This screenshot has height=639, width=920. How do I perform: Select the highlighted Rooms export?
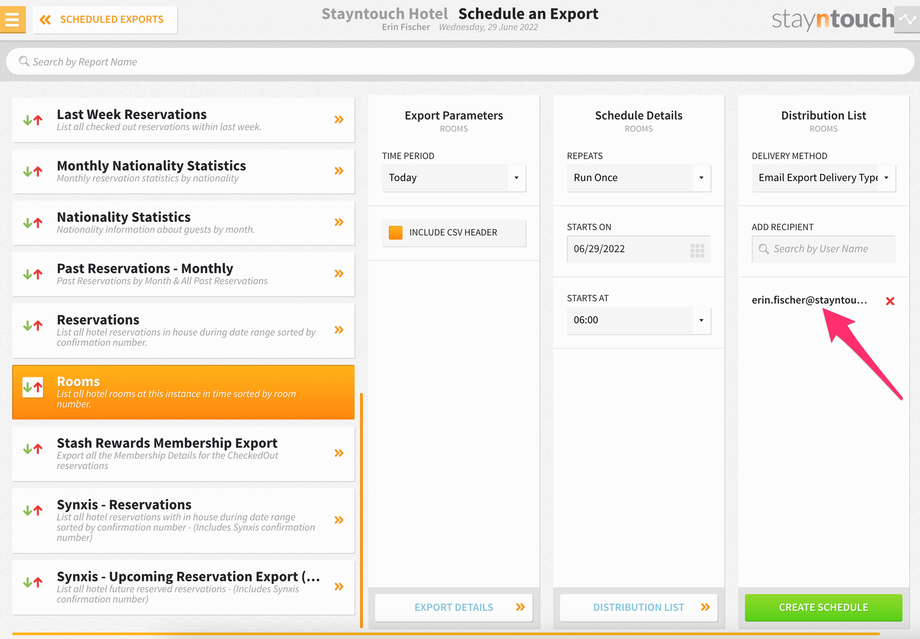pyautogui.click(x=183, y=392)
